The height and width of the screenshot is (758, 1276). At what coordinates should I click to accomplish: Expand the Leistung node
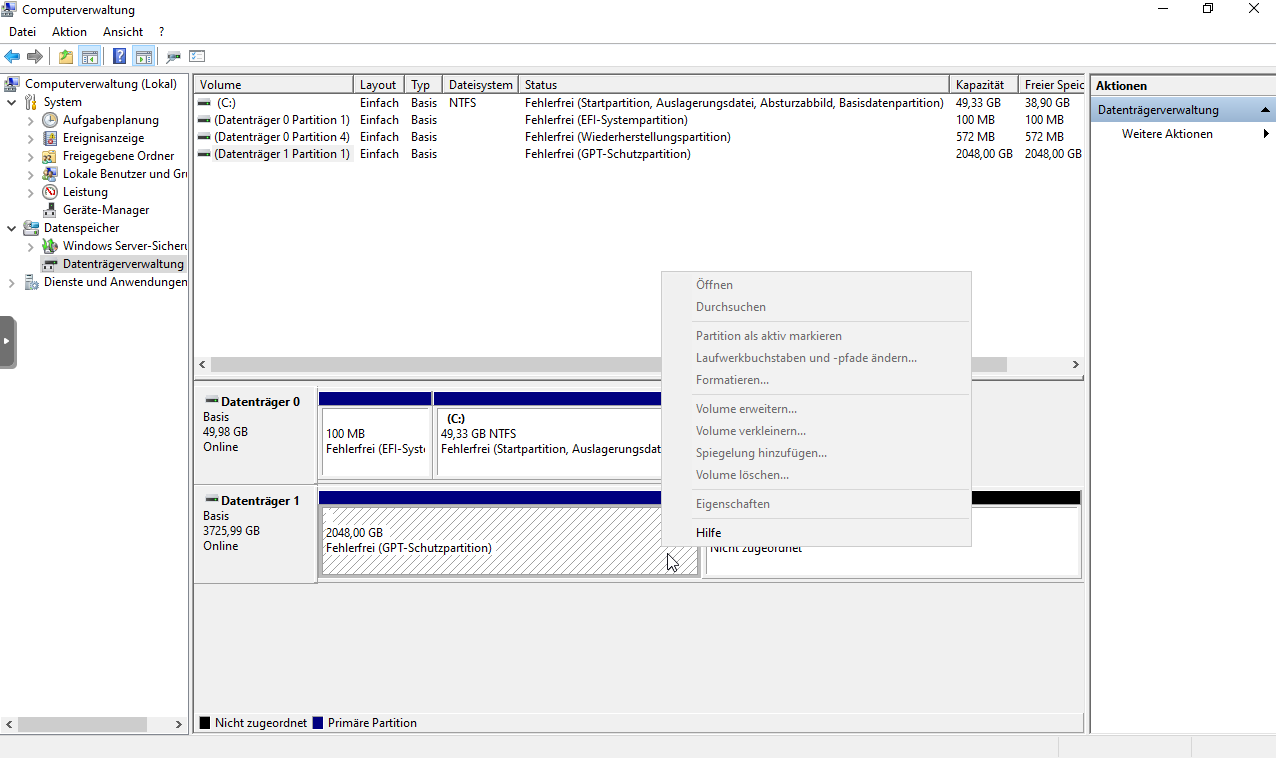30,192
